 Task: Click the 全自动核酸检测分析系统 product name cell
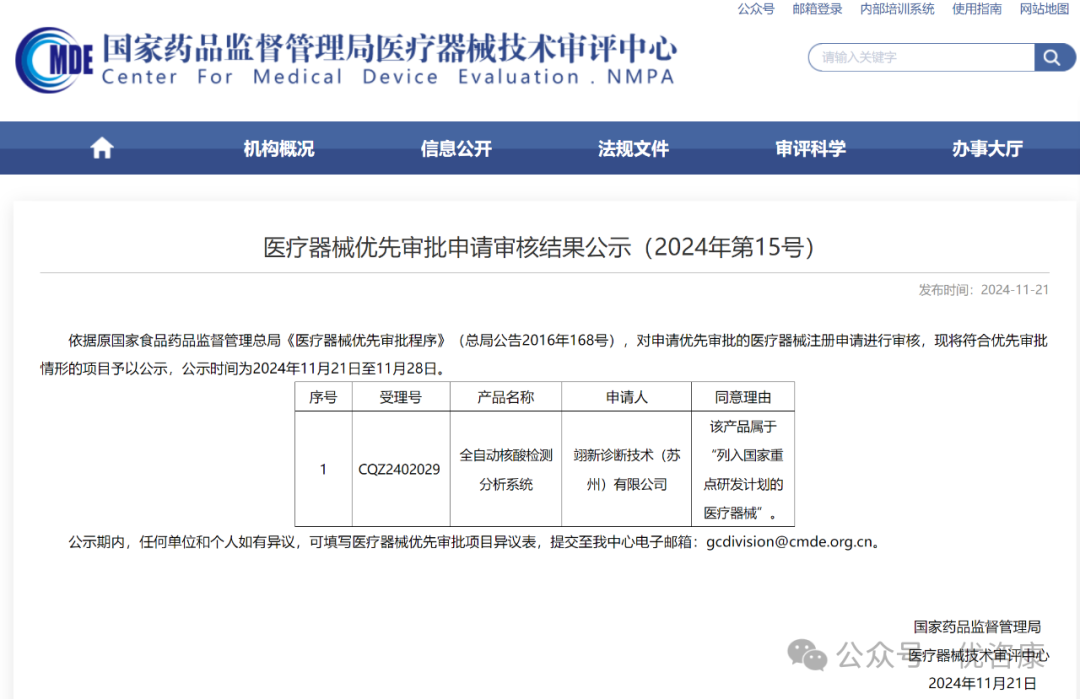[506, 469]
